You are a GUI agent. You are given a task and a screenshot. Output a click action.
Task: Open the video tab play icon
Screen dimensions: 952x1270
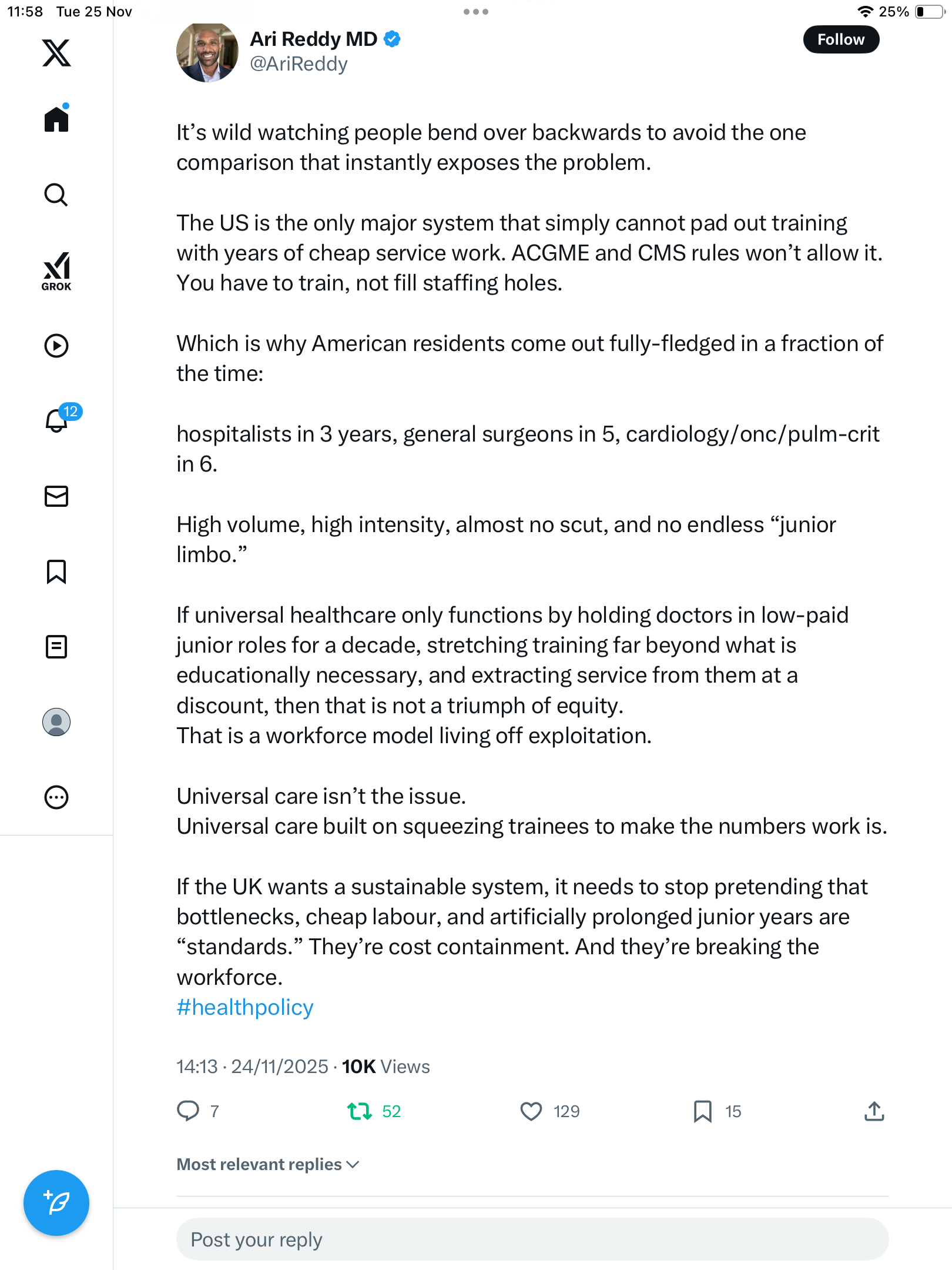tap(56, 346)
